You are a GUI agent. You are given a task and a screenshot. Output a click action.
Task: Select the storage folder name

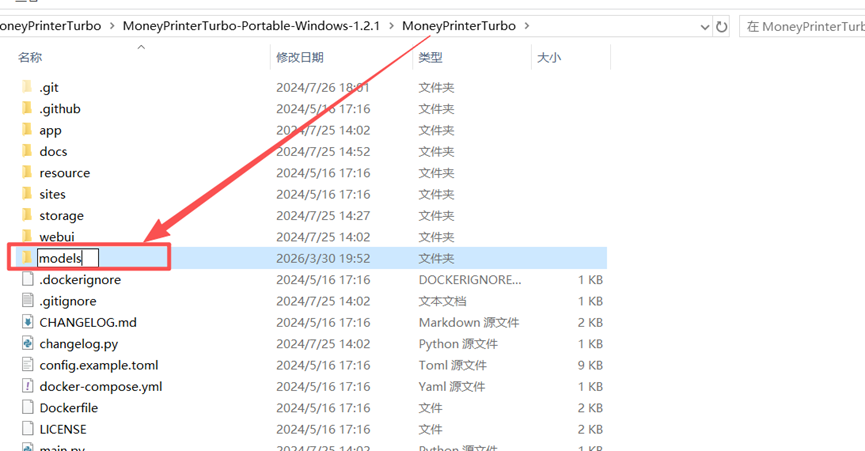coord(61,216)
